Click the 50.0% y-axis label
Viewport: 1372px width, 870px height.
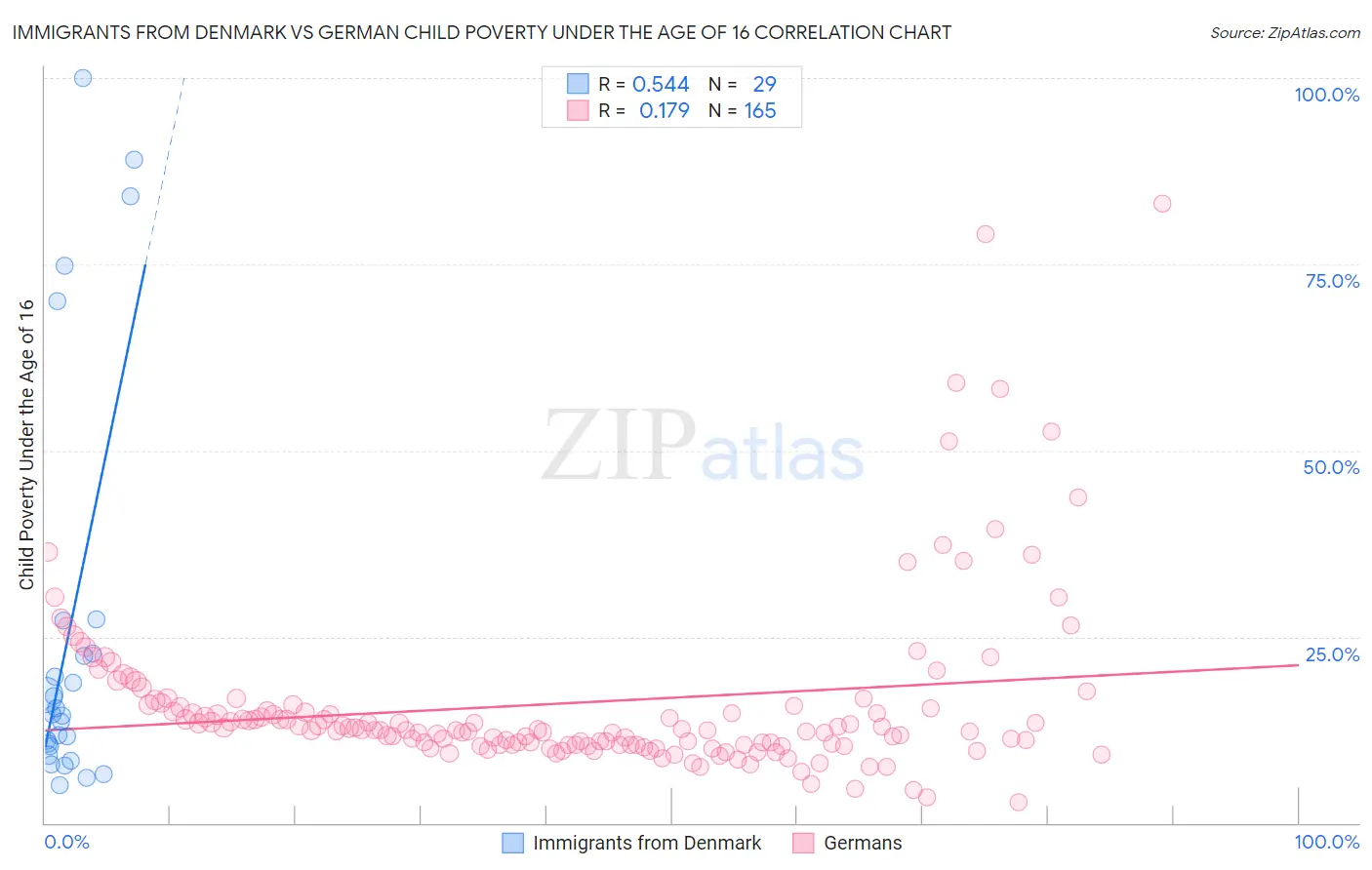(x=1331, y=467)
